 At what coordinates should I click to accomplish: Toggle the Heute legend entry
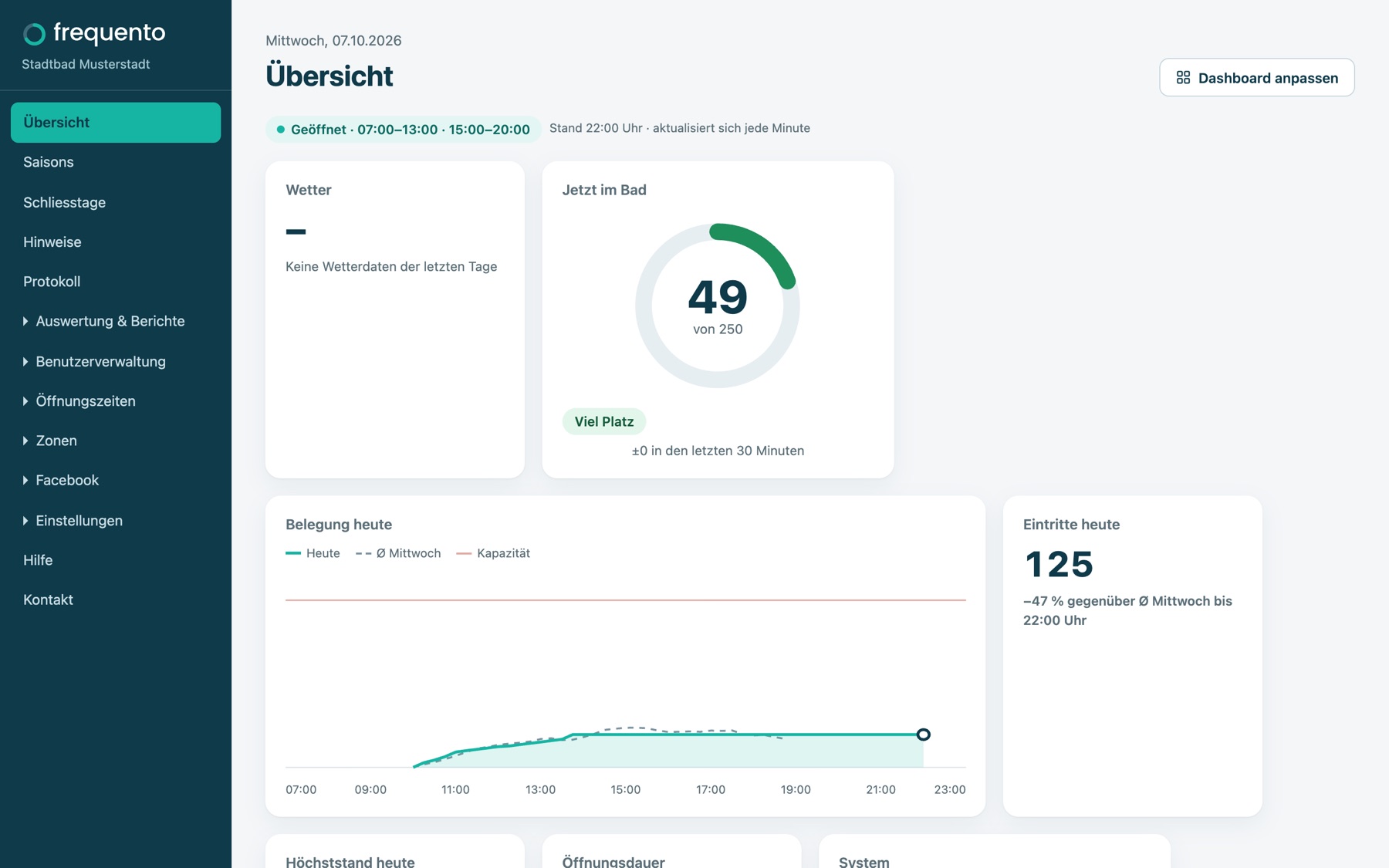pyautogui.click(x=313, y=553)
